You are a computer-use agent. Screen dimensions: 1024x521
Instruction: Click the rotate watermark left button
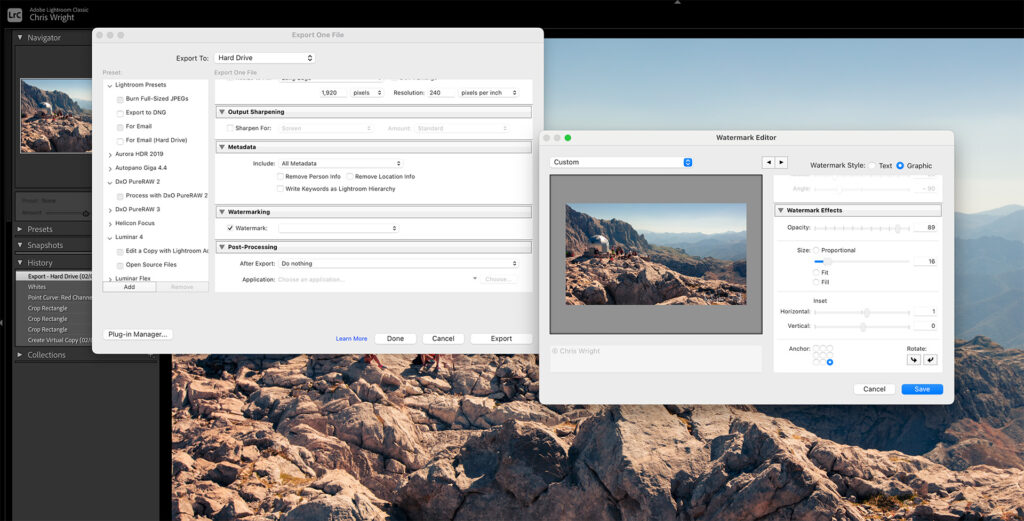tap(913, 359)
